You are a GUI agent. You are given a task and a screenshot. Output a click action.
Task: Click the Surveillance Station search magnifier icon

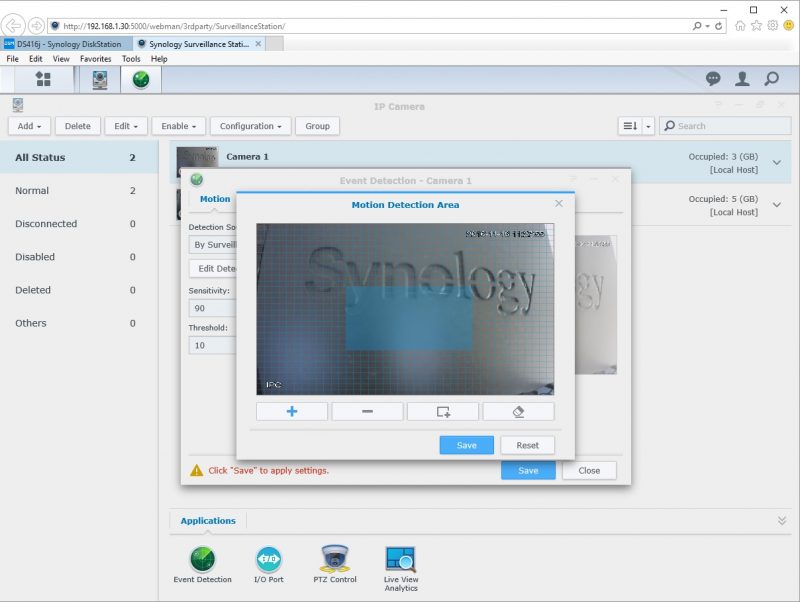771,79
